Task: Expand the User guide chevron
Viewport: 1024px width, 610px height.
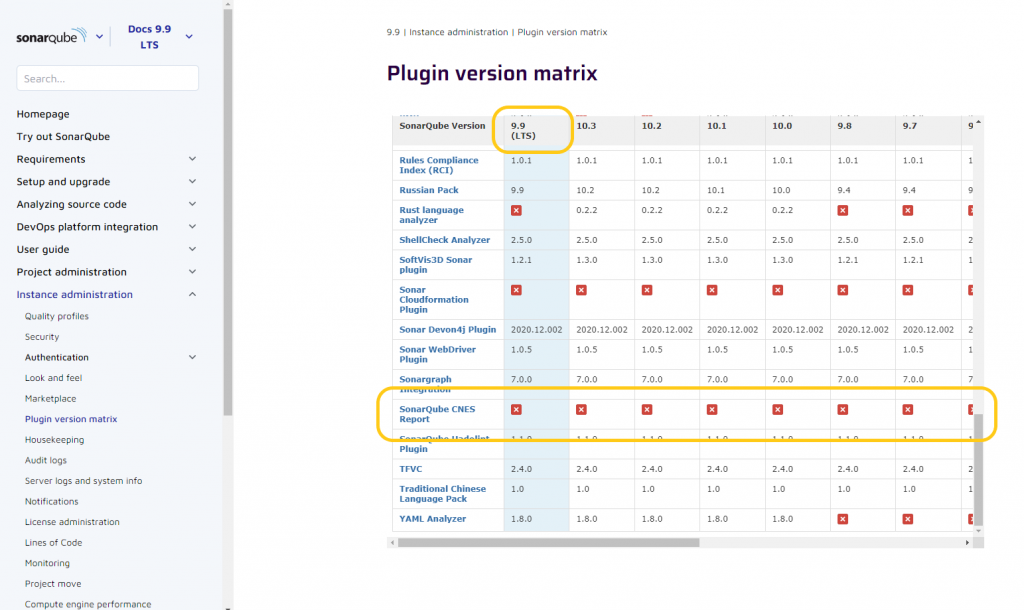Action: click(192, 249)
